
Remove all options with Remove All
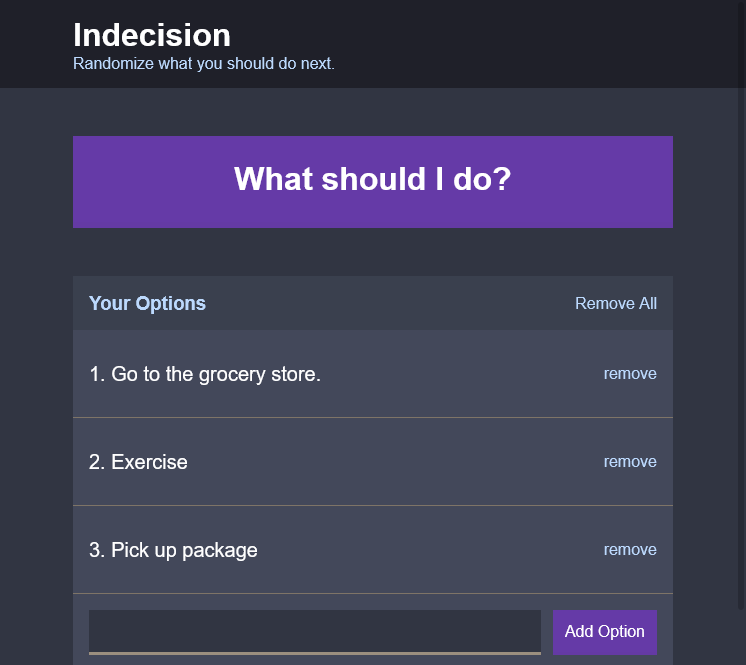click(x=616, y=303)
